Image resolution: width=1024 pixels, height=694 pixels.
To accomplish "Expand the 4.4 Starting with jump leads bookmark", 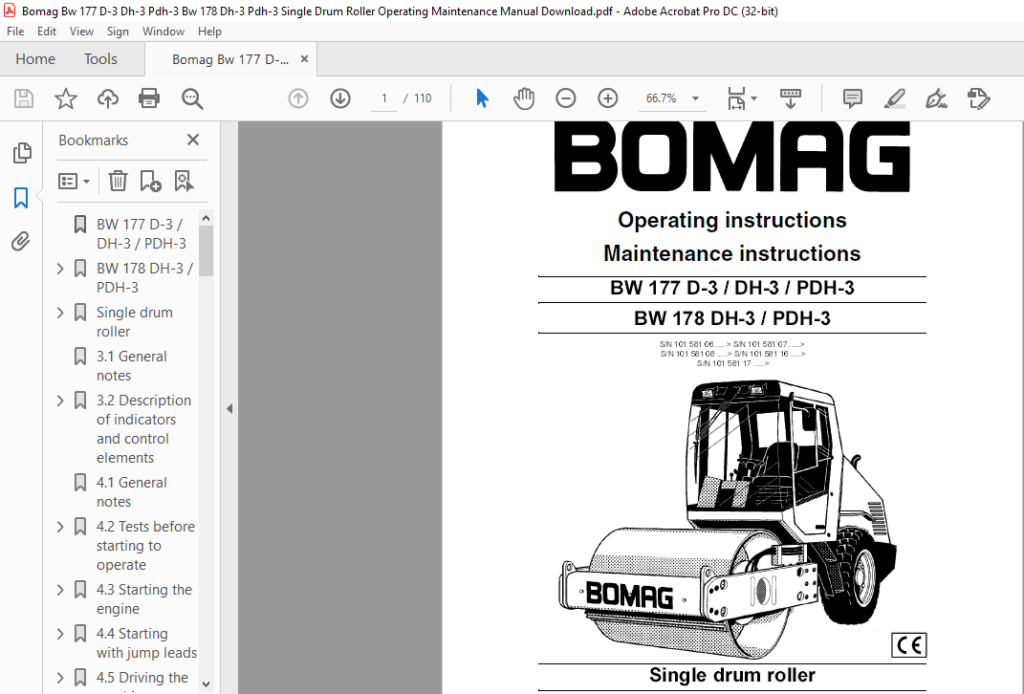I will click(60, 634).
